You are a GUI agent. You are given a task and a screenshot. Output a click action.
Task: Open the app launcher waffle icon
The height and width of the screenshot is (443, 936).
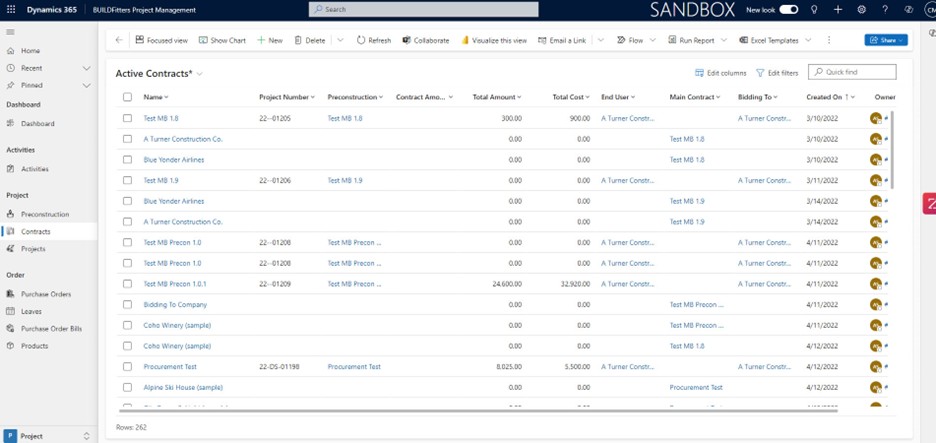click(x=11, y=9)
